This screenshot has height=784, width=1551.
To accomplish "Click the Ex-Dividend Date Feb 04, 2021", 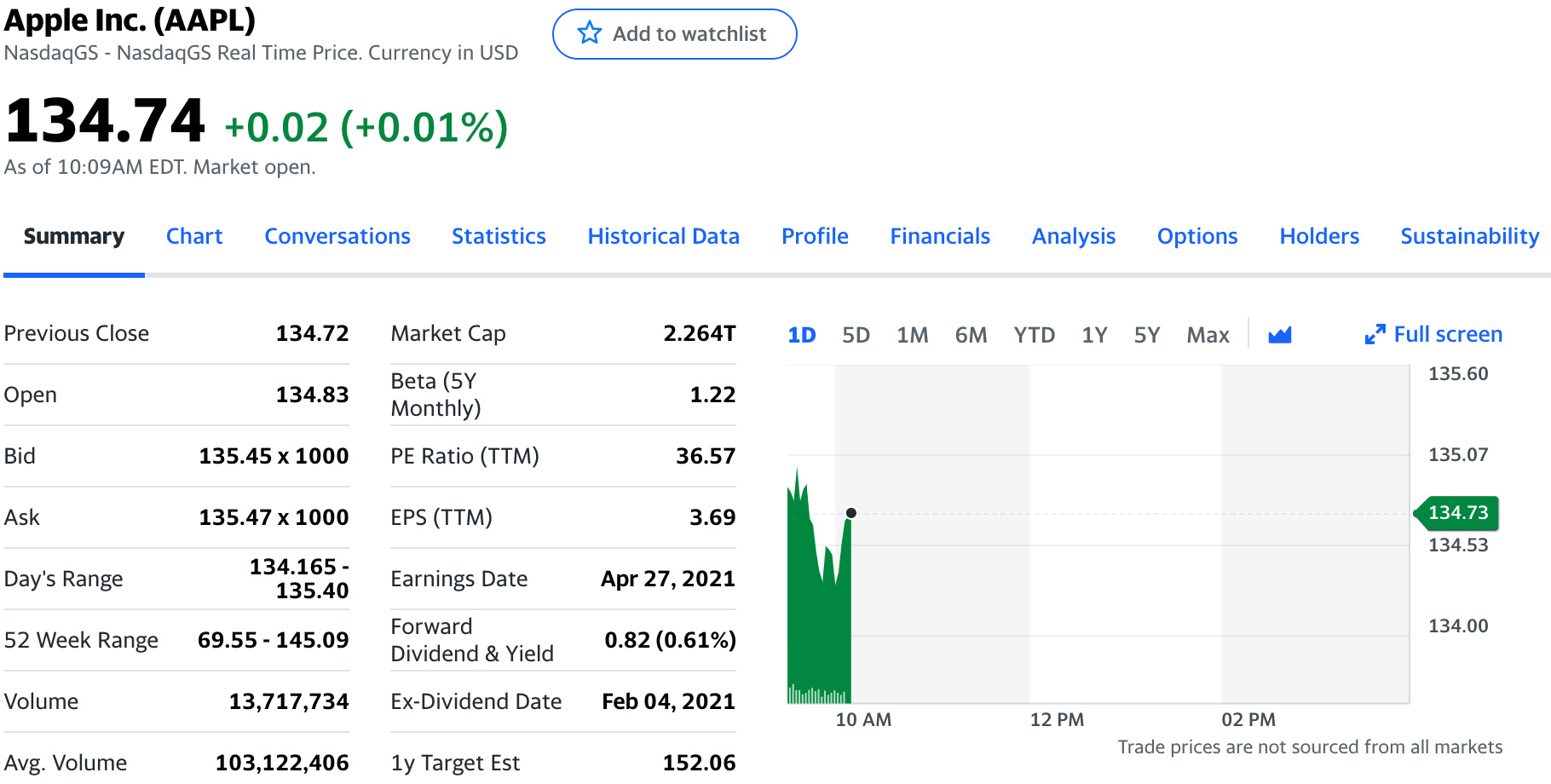I will tap(668, 701).
